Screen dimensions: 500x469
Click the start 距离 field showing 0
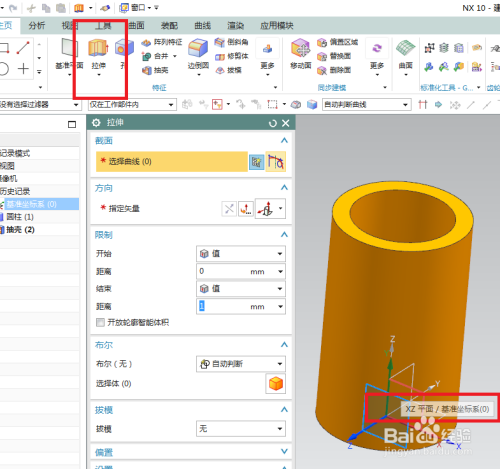click(241, 271)
